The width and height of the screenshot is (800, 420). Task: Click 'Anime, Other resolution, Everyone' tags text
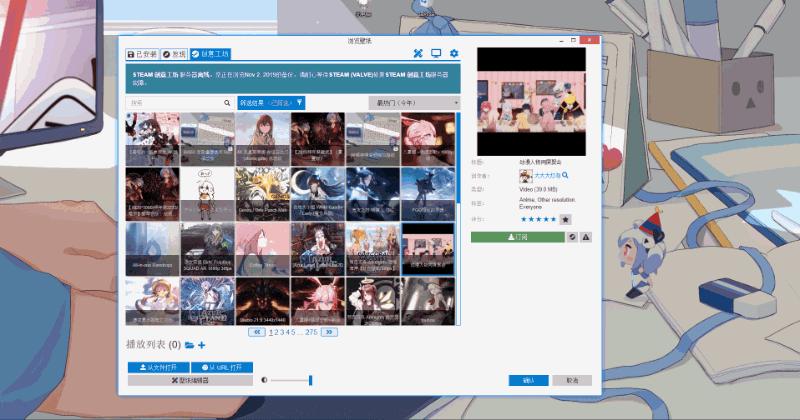(547, 203)
